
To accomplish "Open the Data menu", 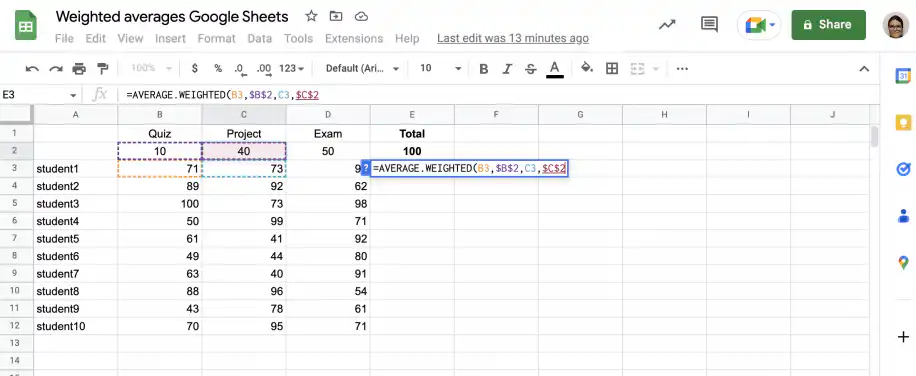I will pos(259,39).
